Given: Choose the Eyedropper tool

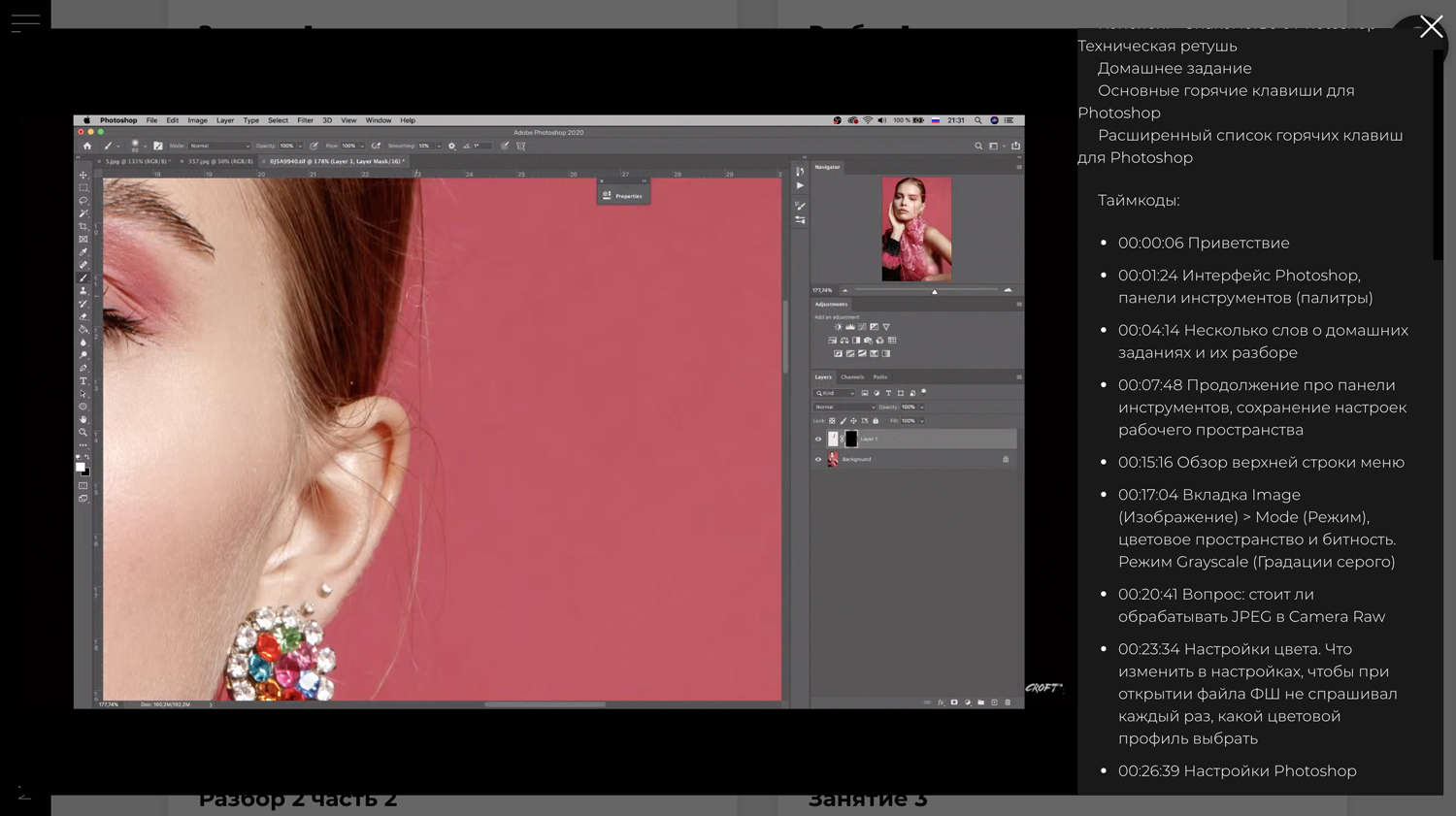Looking at the screenshot, I should [83, 252].
